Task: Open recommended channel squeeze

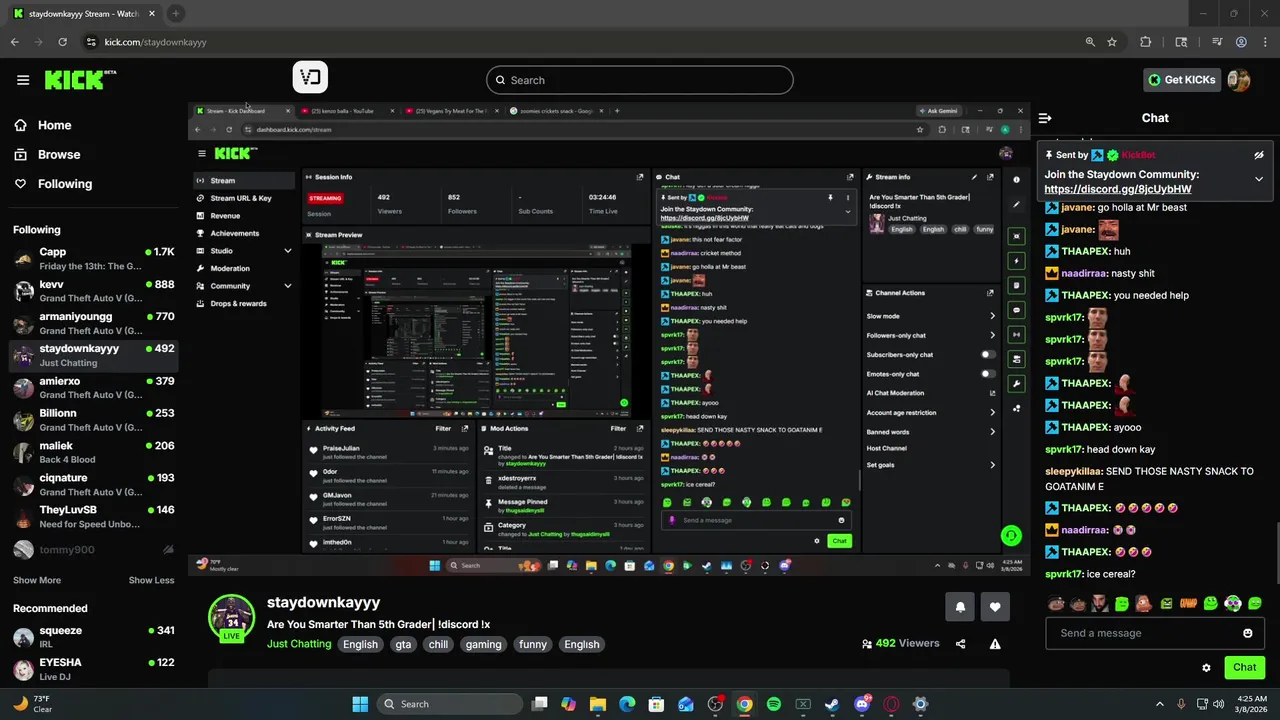Action: [x=93, y=637]
